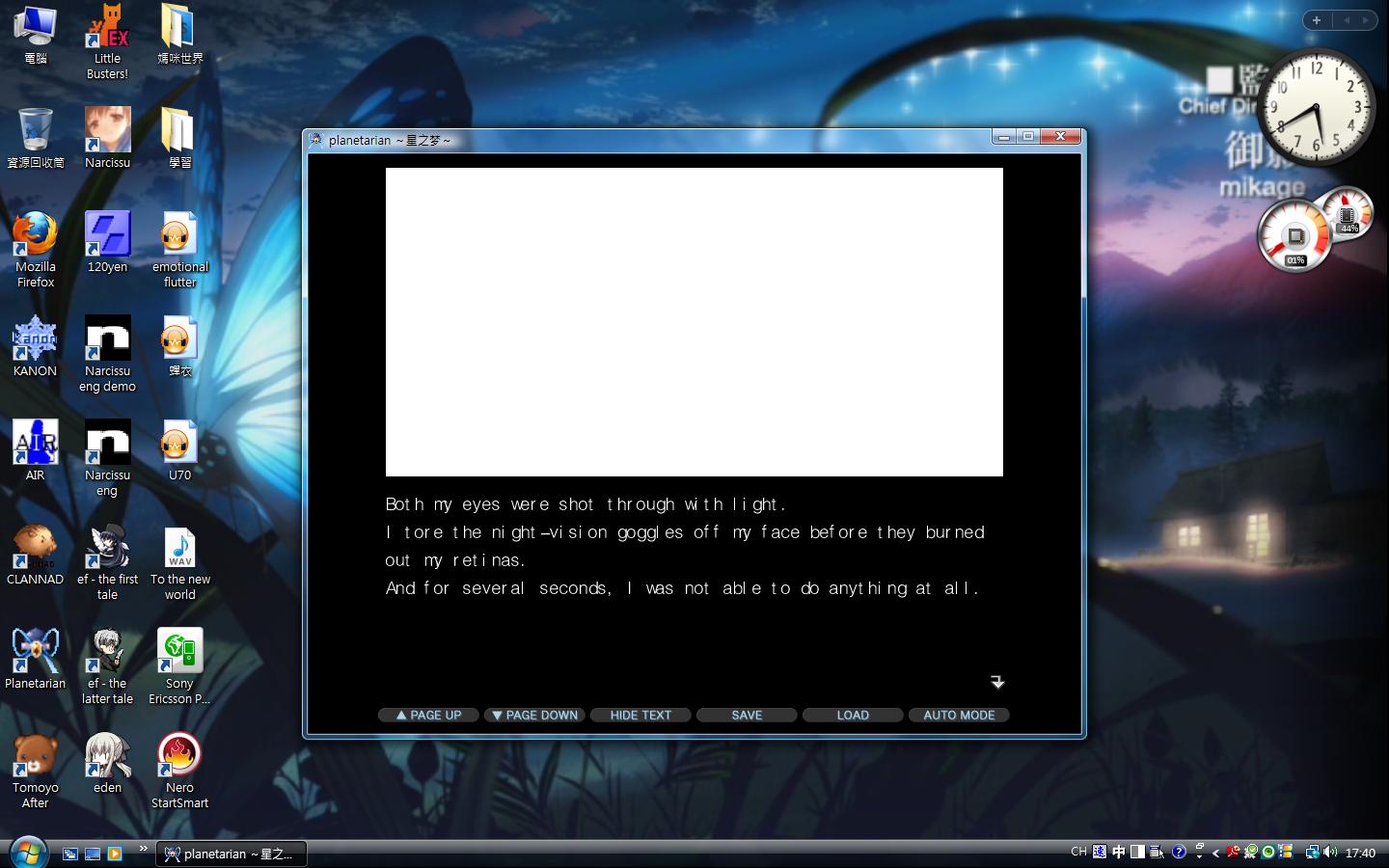Select the 電腦 (Computer) desktop icon
The height and width of the screenshot is (868, 1389).
36,35
